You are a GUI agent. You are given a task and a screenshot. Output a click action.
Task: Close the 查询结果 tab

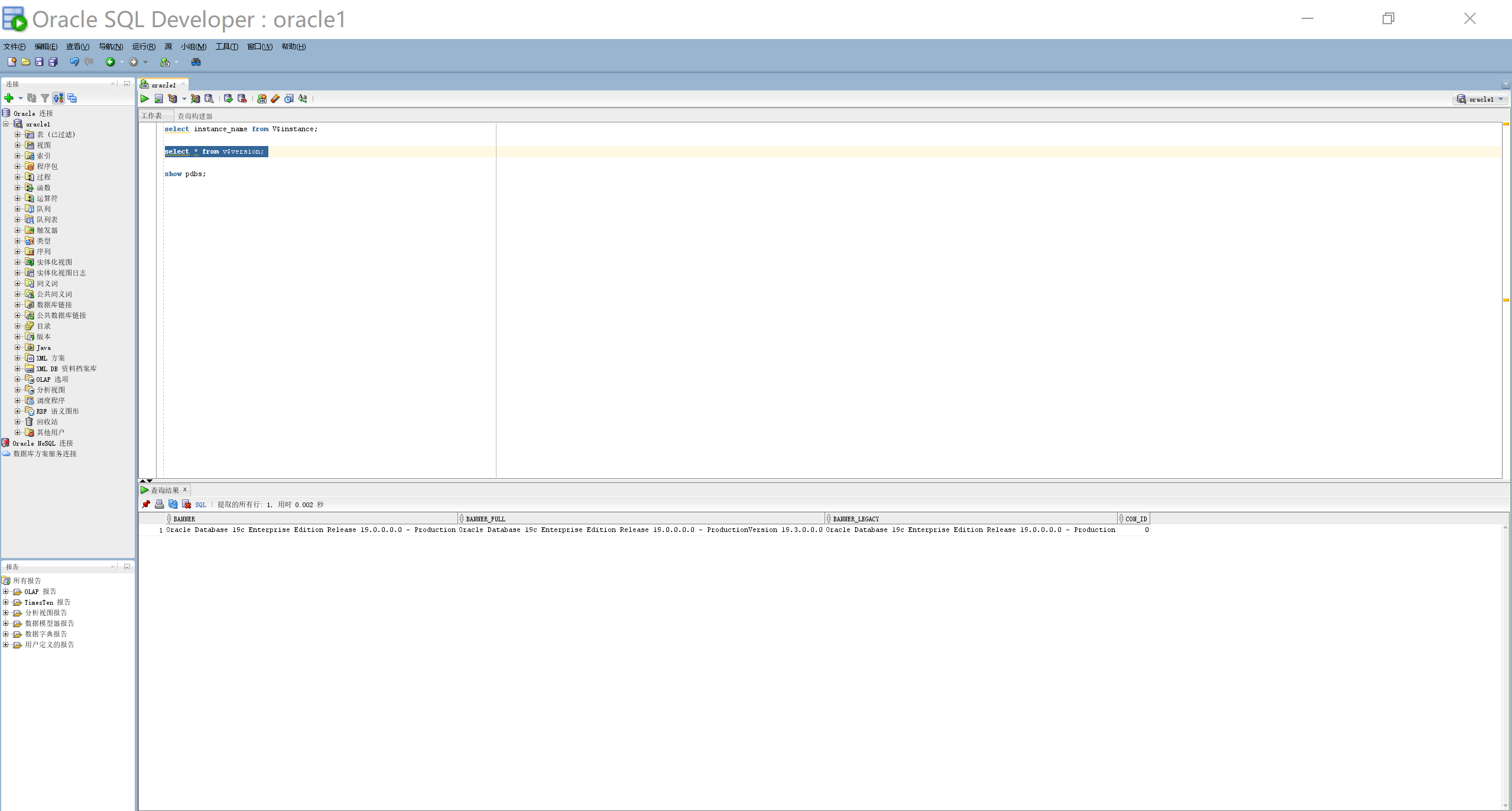coord(184,489)
